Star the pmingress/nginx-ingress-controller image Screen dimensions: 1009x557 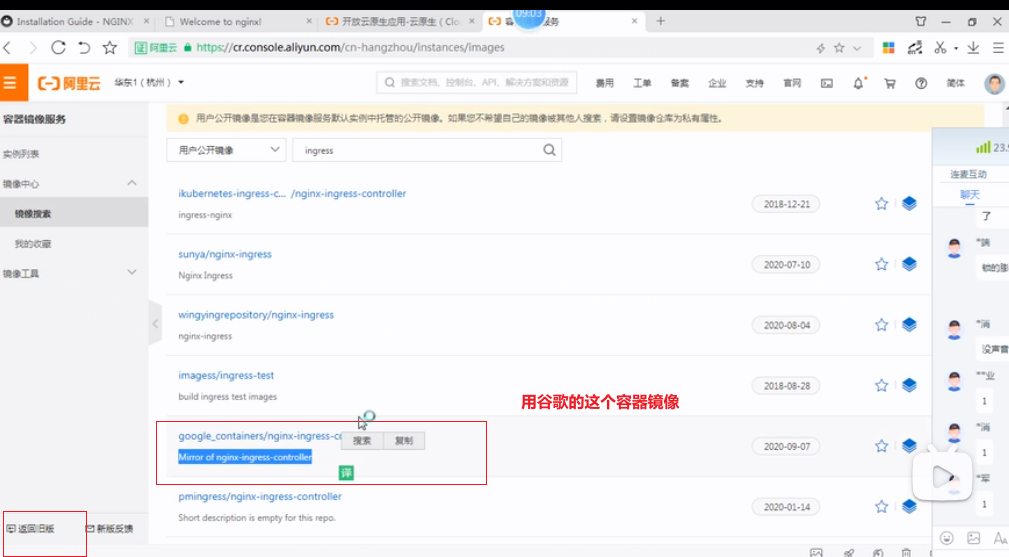[x=881, y=507]
